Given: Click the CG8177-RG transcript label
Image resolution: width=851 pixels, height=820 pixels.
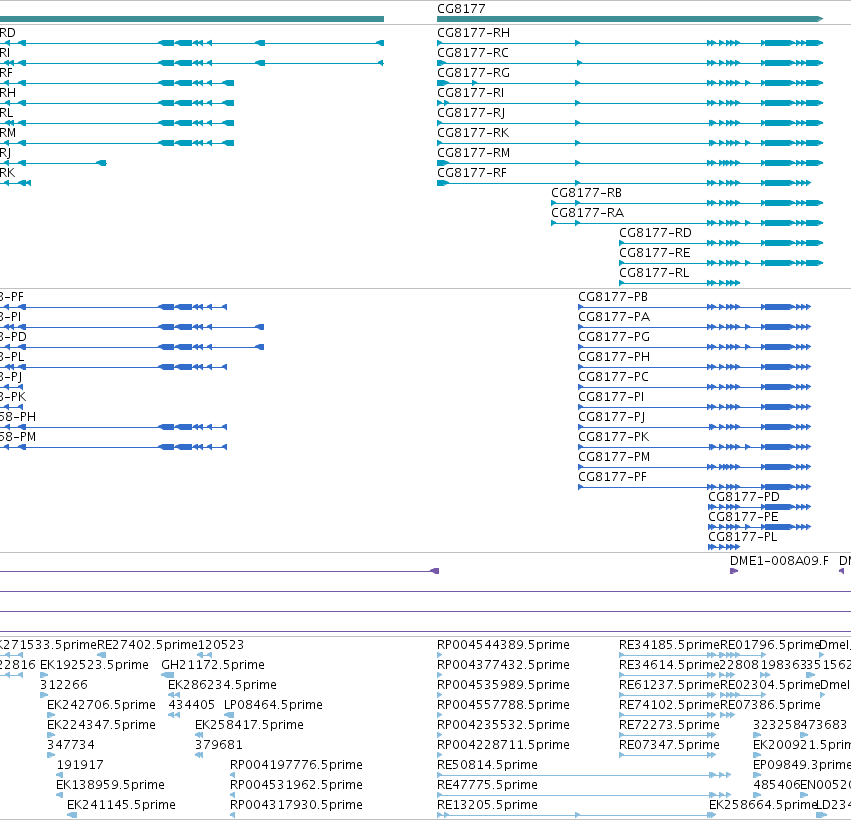Looking at the screenshot, I should (x=473, y=73).
